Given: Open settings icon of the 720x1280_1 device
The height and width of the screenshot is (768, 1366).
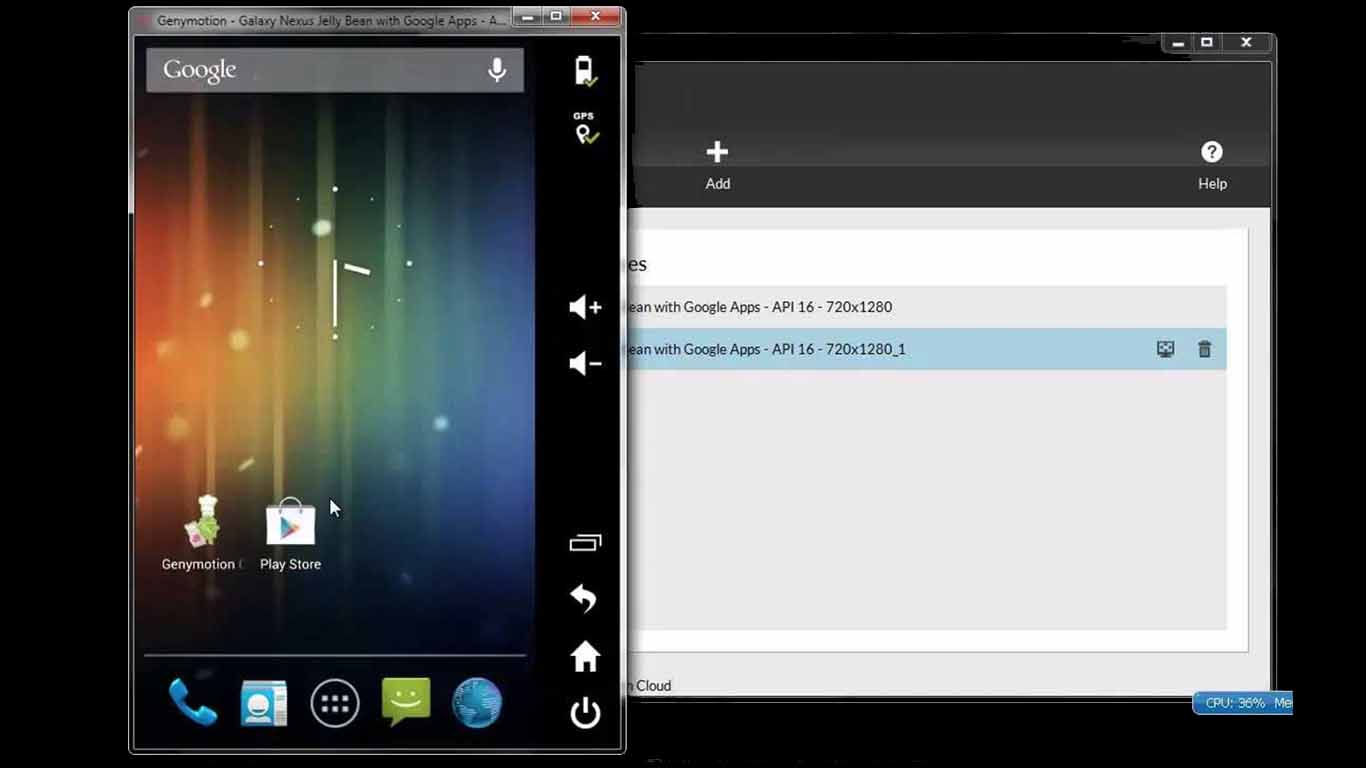Looking at the screenshot, I should coord(1166,349).
